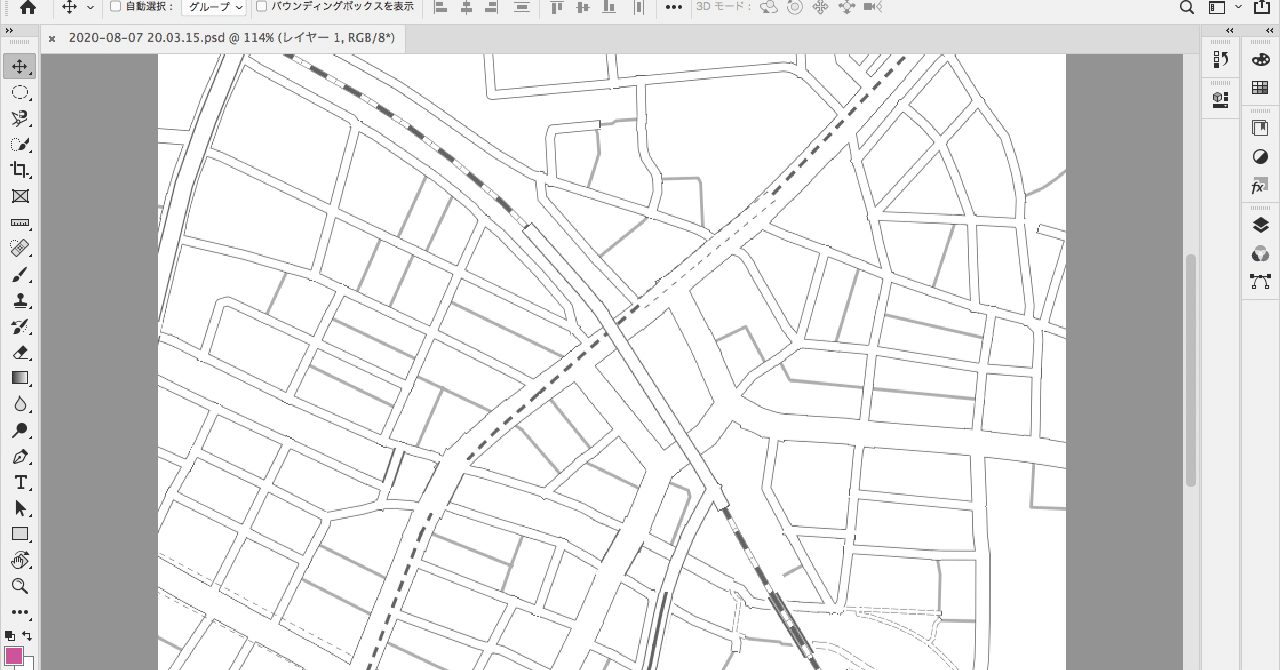Select the Rectangle shape tool

19,534
